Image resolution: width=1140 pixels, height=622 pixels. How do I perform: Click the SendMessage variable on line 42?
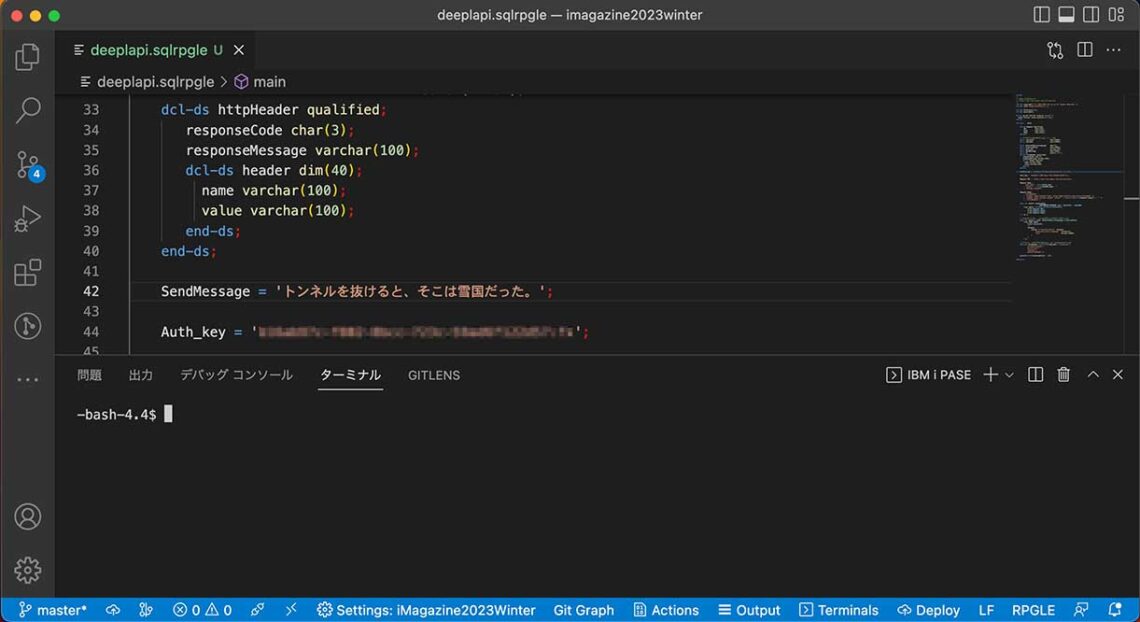point(205,291)
